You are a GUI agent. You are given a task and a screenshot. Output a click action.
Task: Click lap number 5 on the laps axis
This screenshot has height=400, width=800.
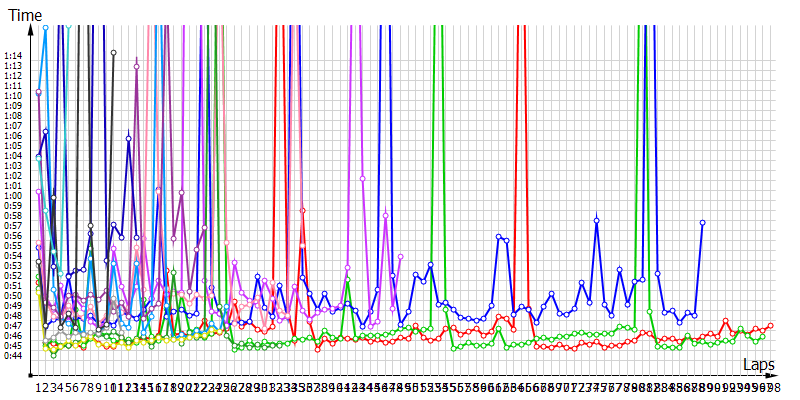pos(69,387)
